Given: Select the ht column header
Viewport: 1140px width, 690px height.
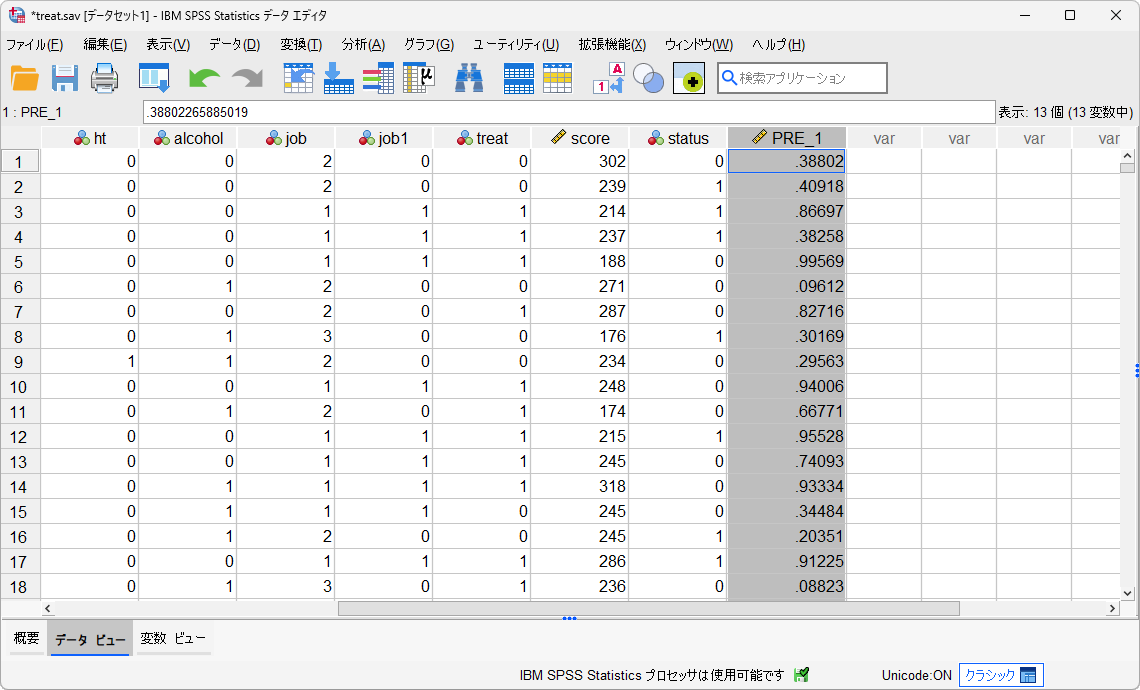Looking at the screenshot, I should pyautogui.click(x=90, y=138).
